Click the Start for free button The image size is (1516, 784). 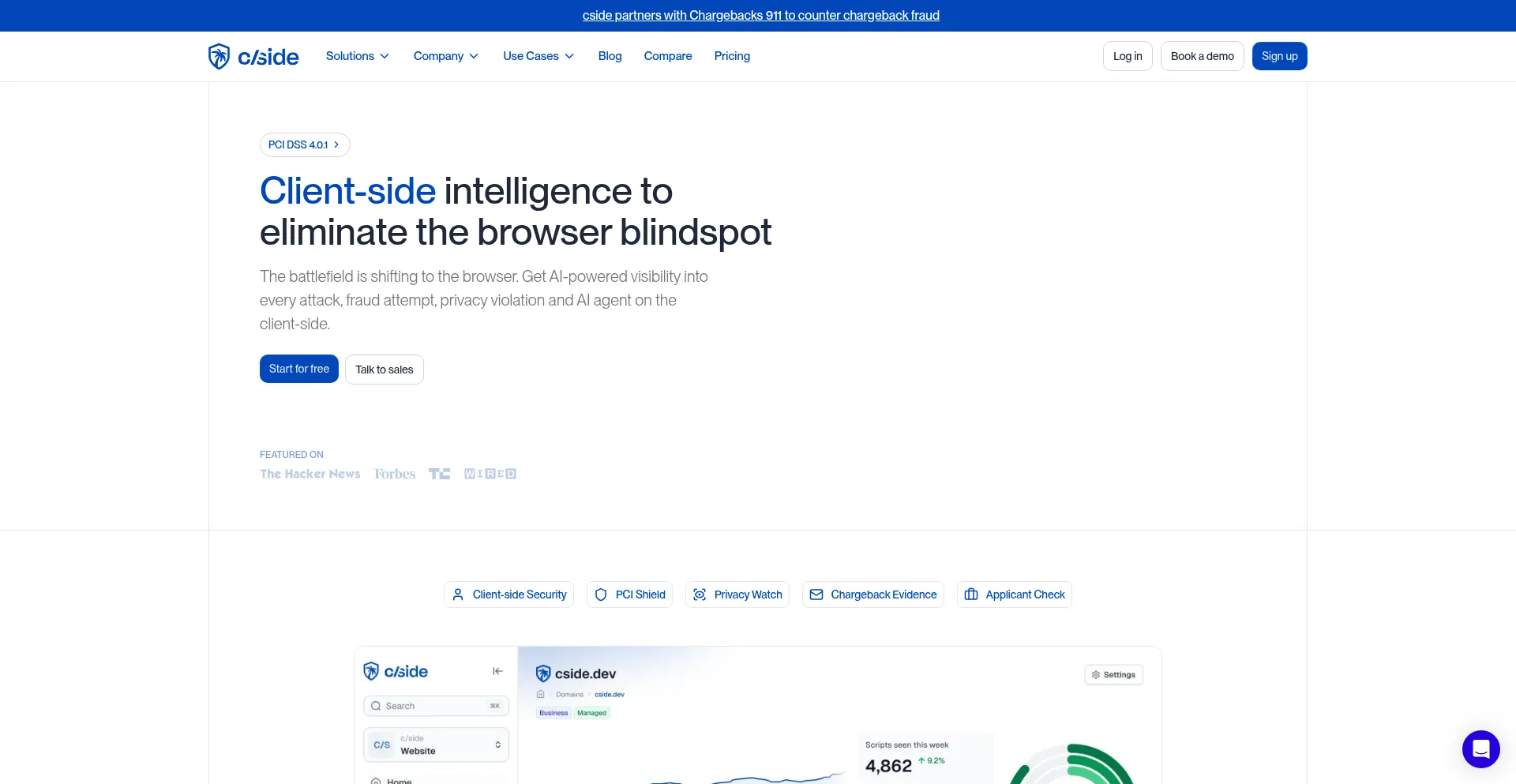299,369
